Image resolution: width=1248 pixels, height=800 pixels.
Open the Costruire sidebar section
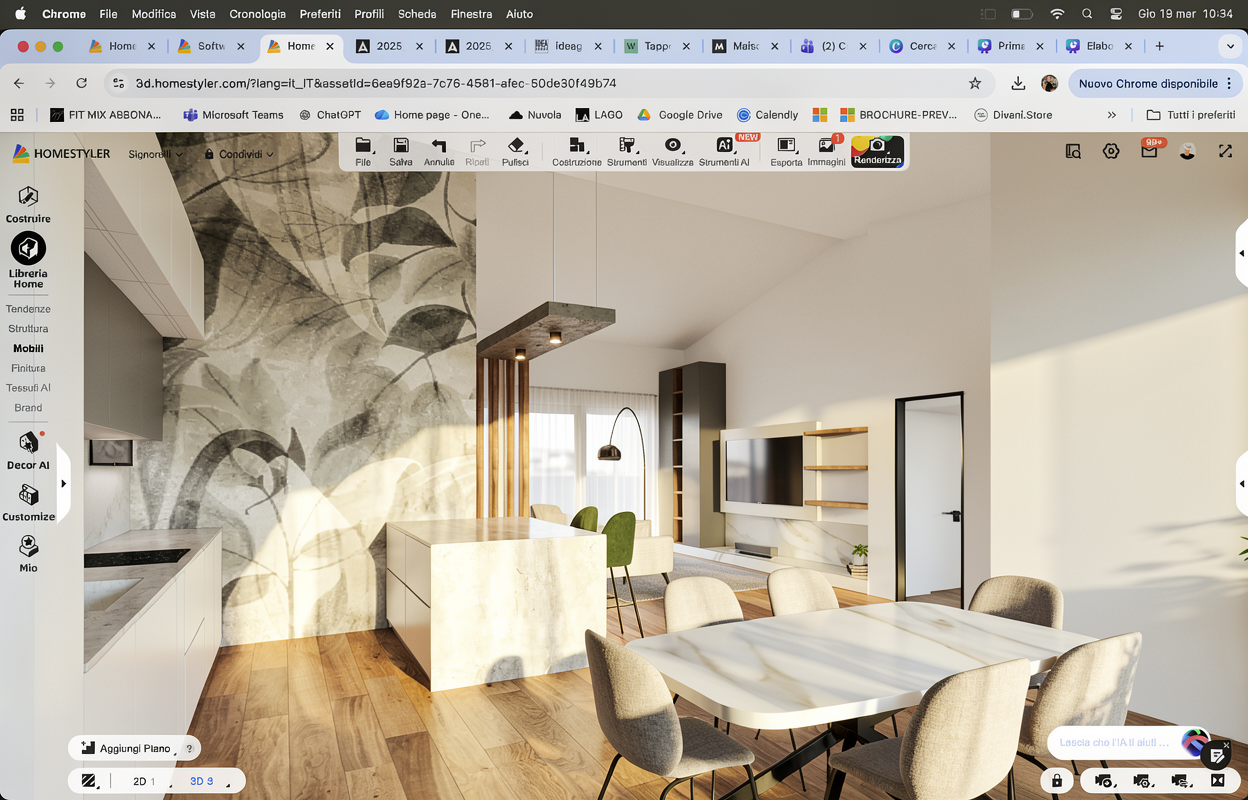click(28, 203)
